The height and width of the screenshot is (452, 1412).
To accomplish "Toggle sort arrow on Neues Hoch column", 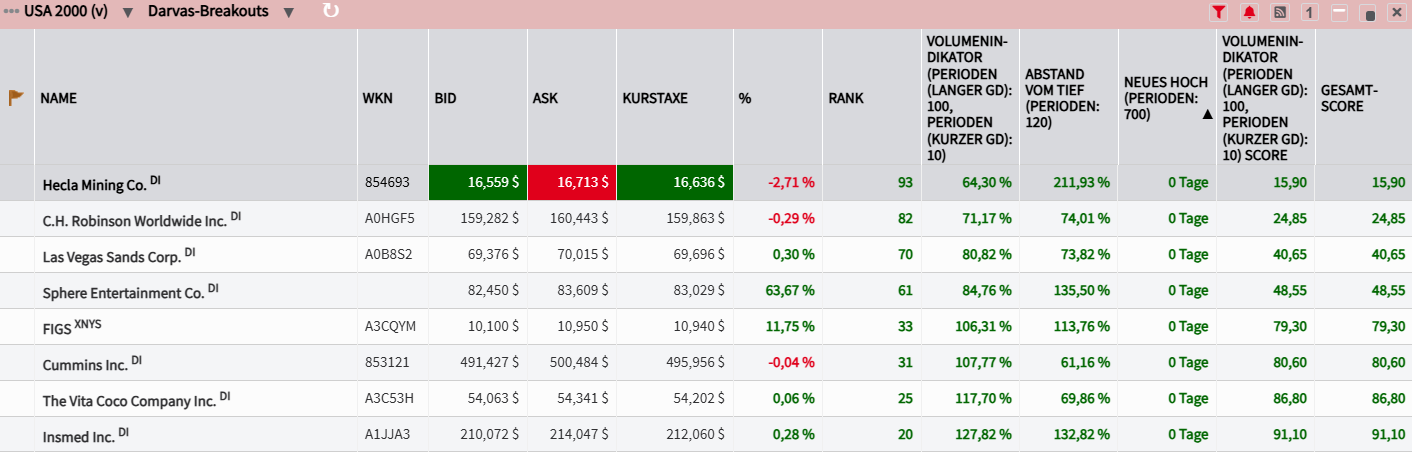I will [x=1207, y=115].
